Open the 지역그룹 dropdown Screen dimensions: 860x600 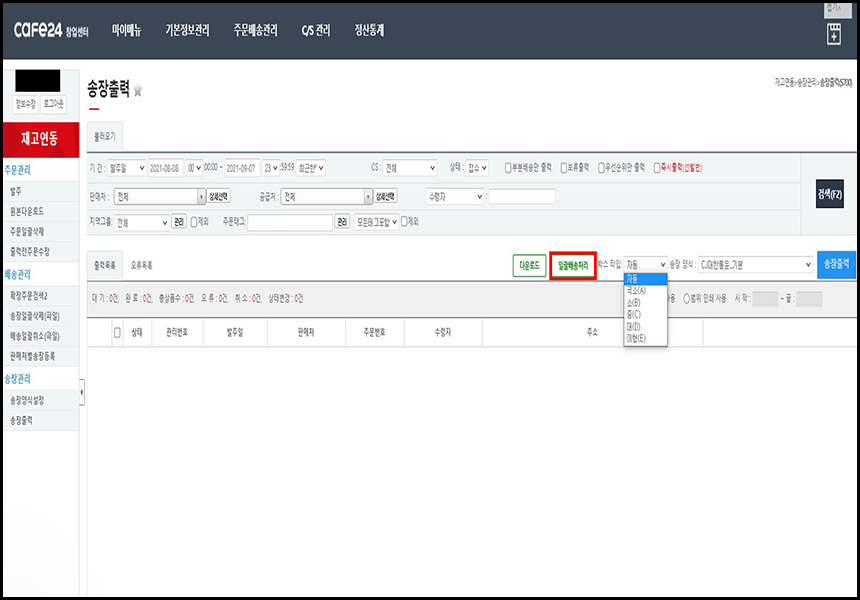tap(142, 223)
